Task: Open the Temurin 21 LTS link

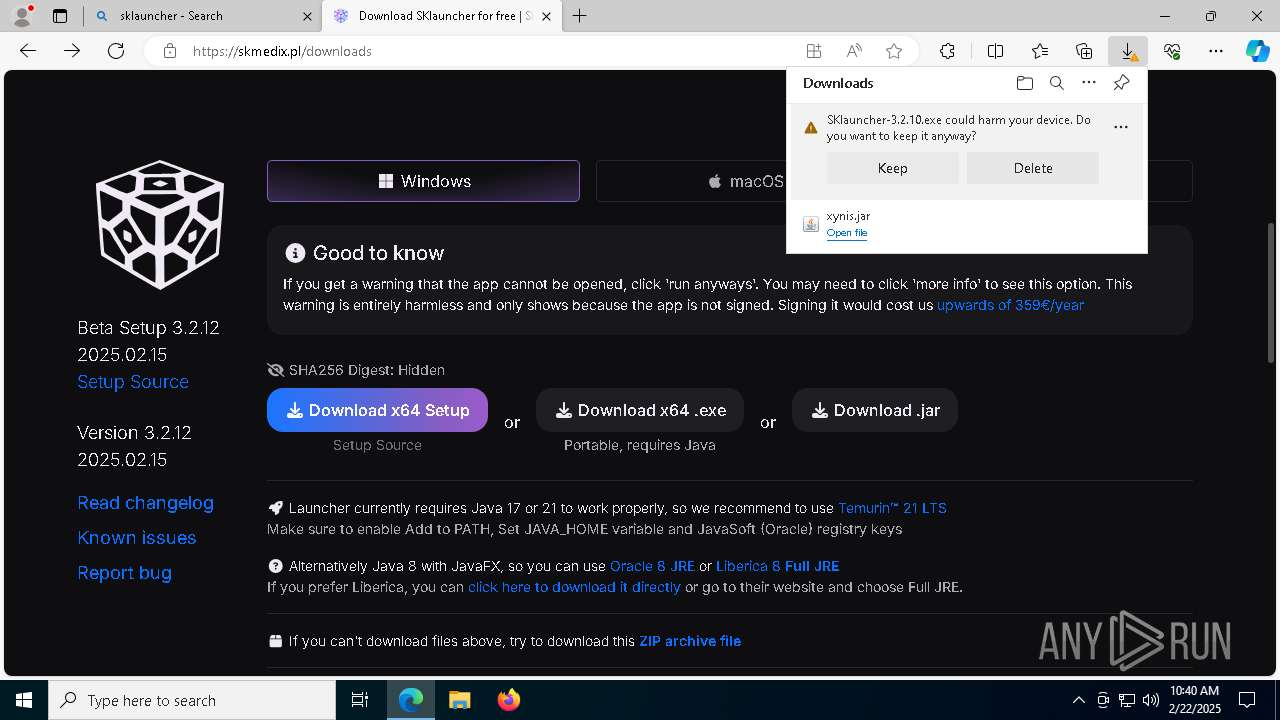Action: coord(892,508)
